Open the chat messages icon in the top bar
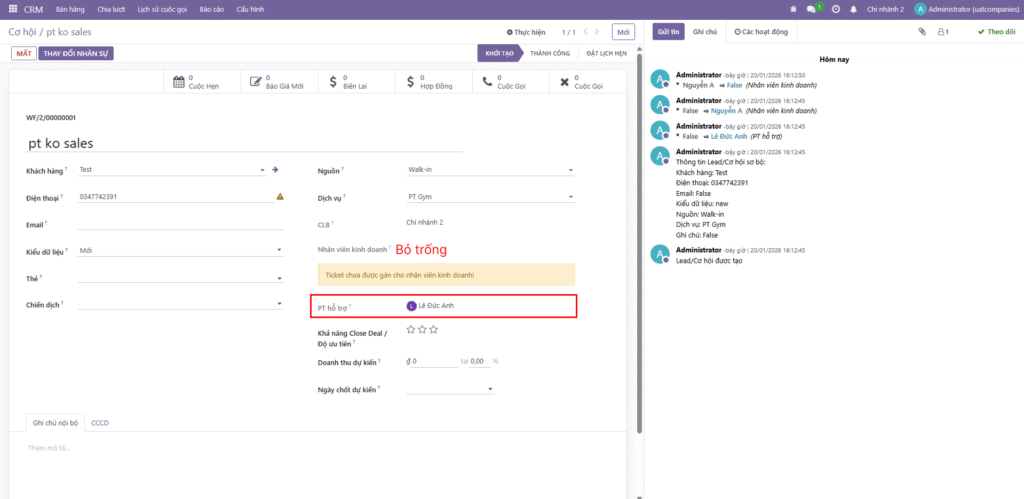This screenshot has height=499, width=1024. coord(811,10)
